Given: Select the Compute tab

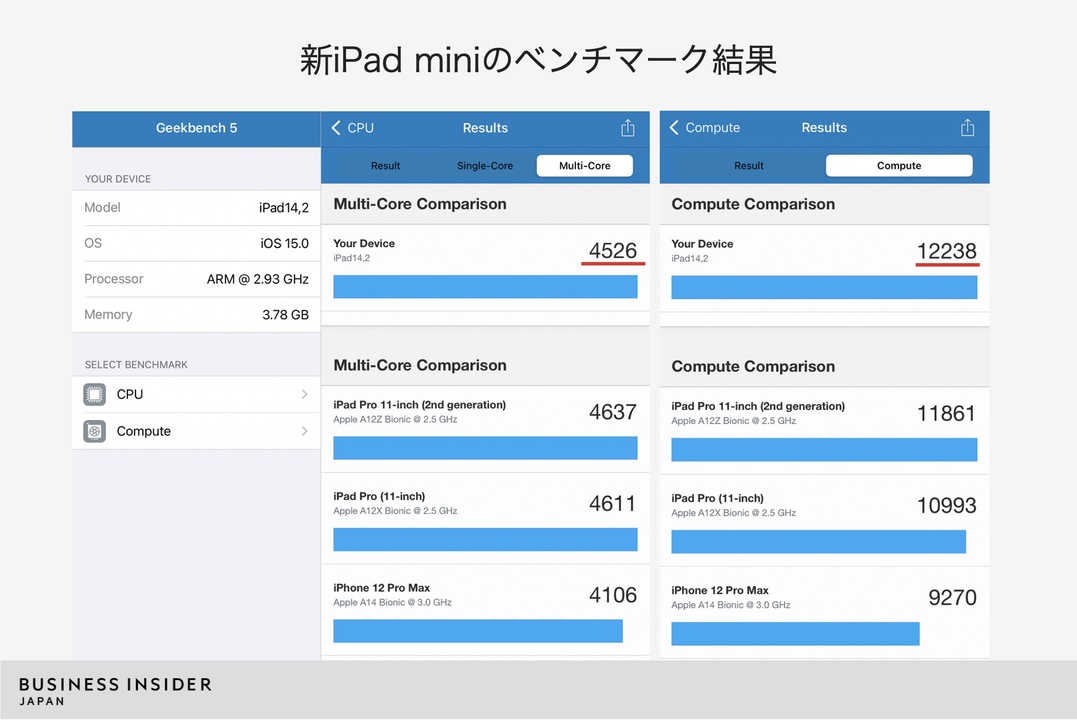Looking at the screenshot, I should pyautogui.click(x=899, y=166).
